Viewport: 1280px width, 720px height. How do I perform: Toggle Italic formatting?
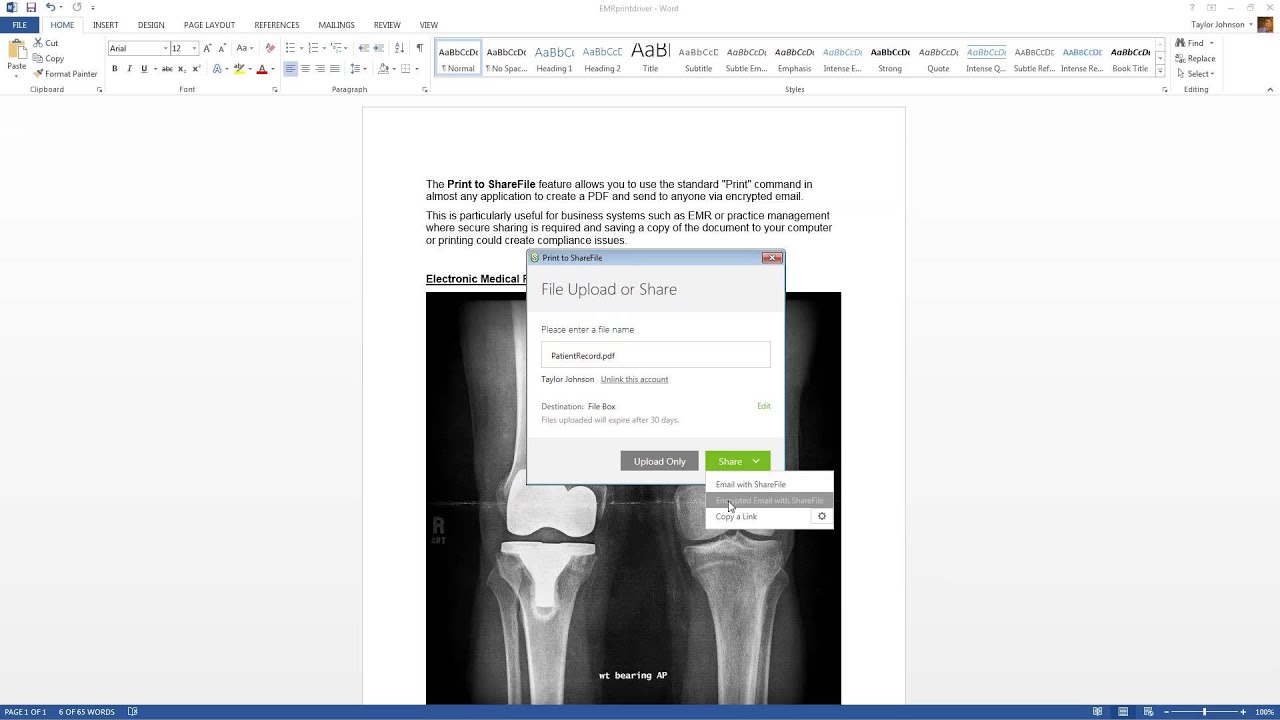tap(129, 69)
